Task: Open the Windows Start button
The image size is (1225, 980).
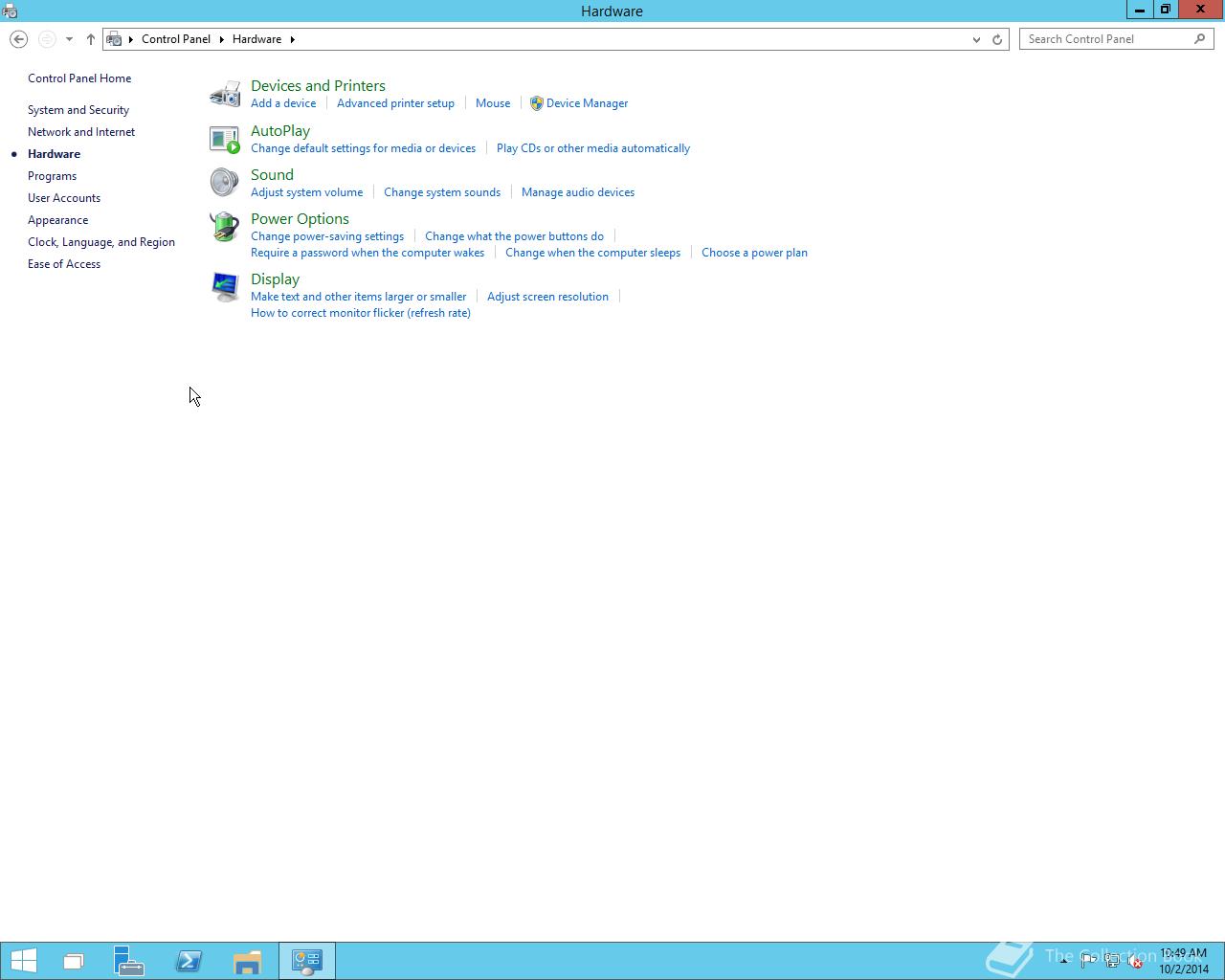Action: (x=23, y=961)
